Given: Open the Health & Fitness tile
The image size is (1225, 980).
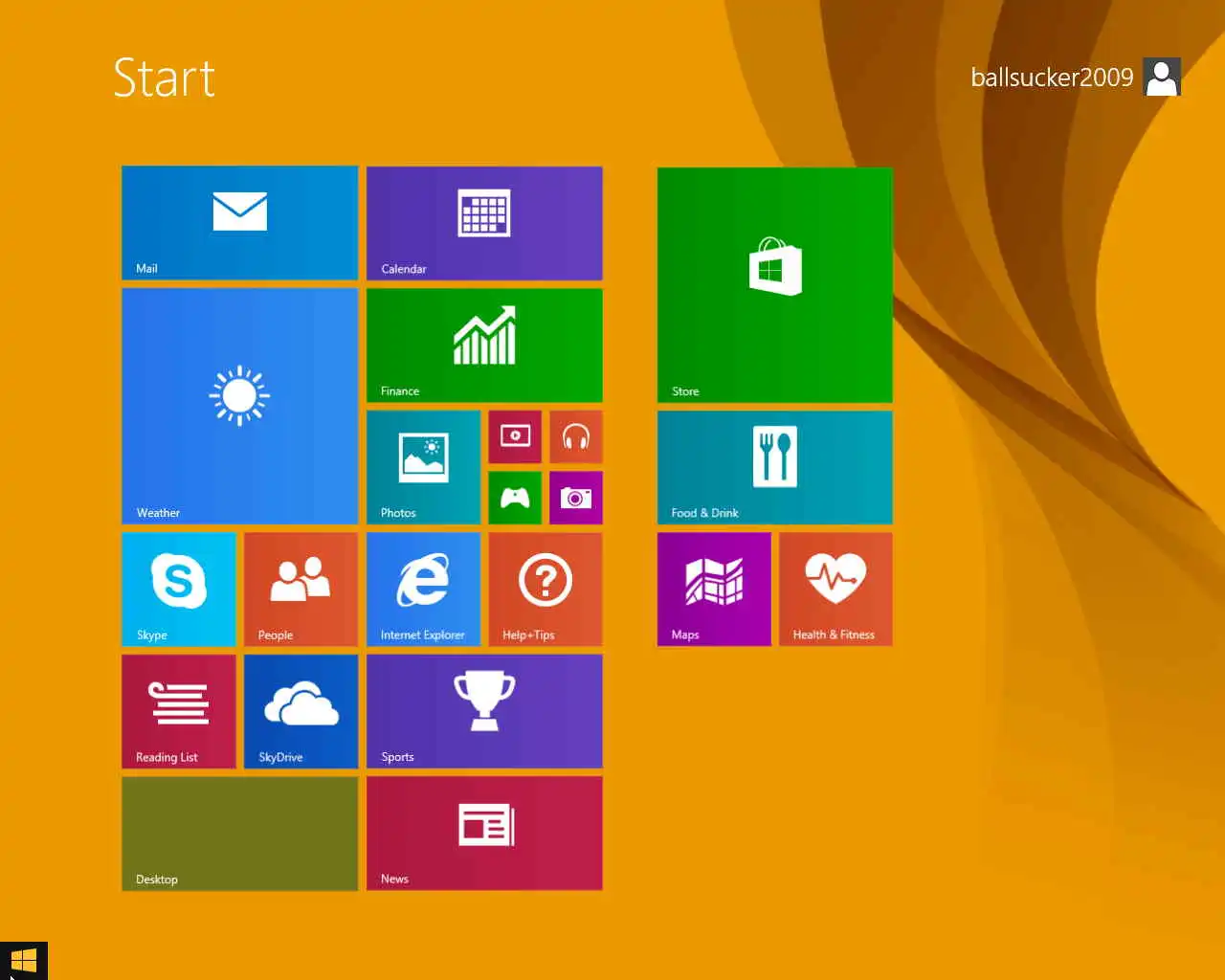Looking at the screenshot, I should click(836, 590).
